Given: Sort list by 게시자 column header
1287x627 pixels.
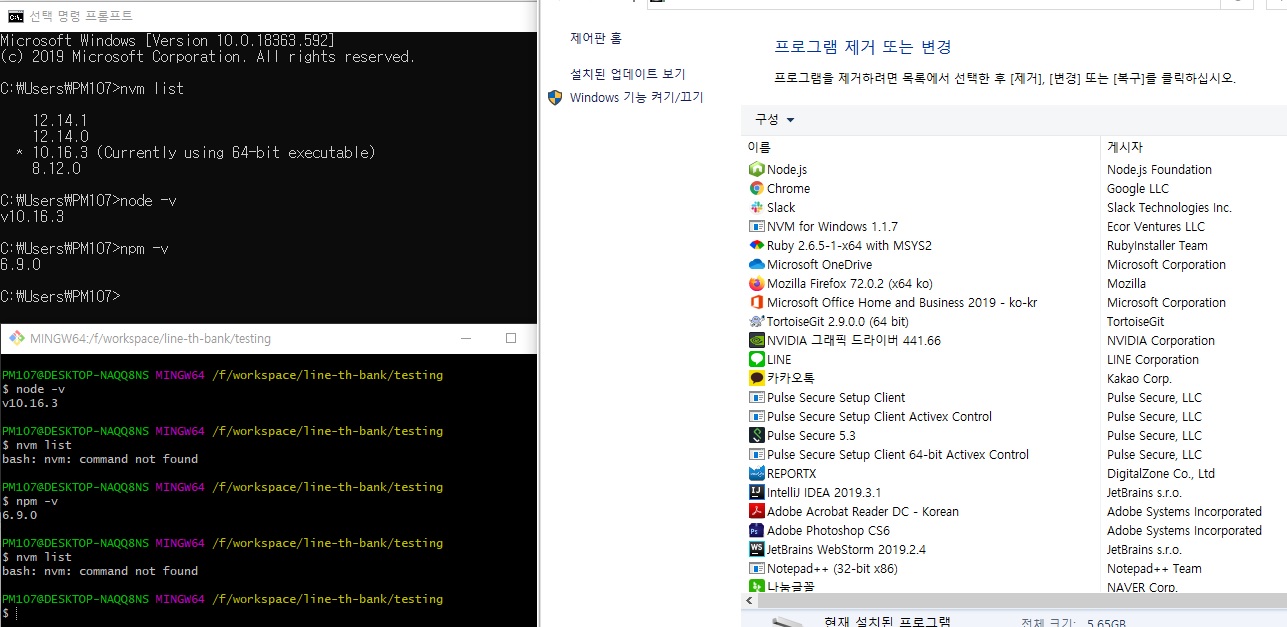Looking at the screenshot, I should 1125,147.
